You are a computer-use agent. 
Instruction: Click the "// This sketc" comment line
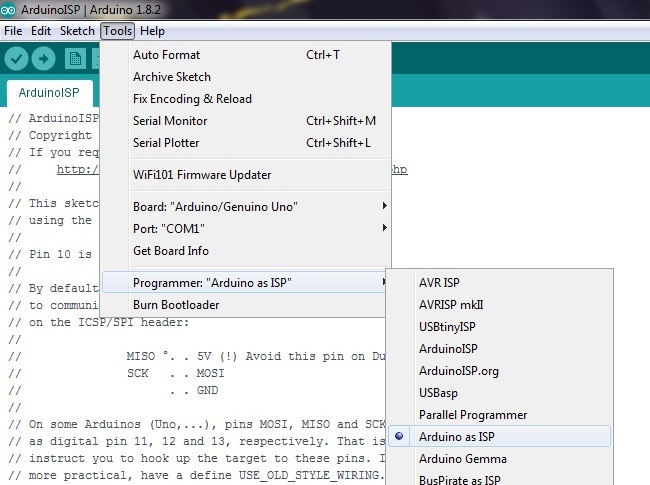tap(53, 203)
